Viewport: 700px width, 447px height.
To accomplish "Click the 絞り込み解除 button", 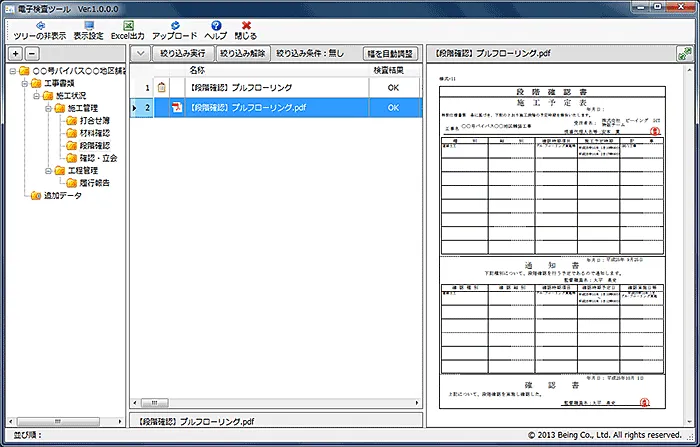I will [243, 52].
